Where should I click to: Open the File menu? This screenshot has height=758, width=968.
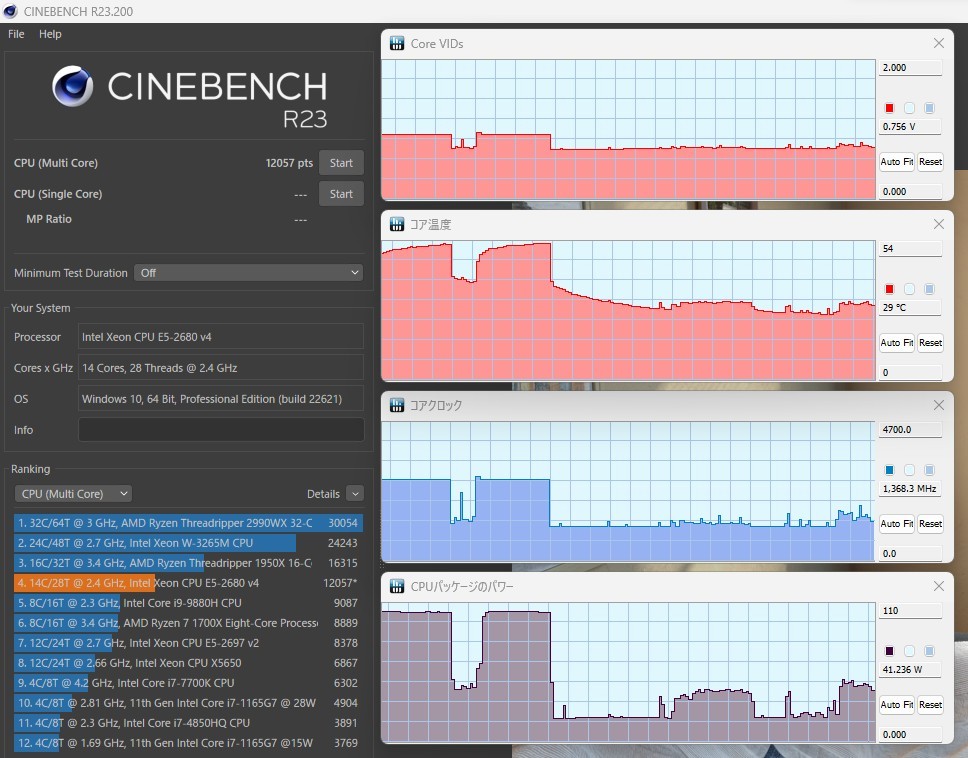click(x=16, y=34)
